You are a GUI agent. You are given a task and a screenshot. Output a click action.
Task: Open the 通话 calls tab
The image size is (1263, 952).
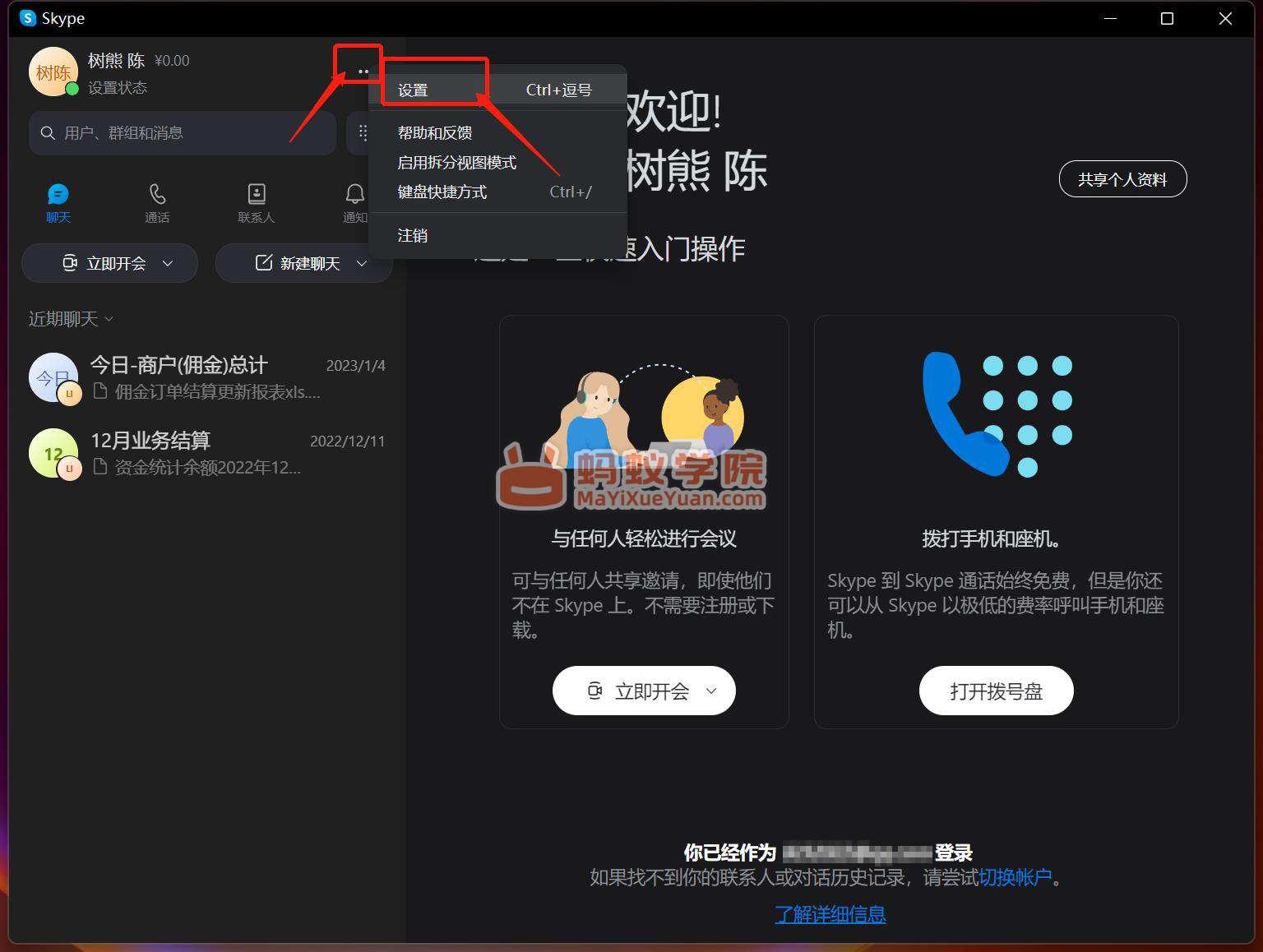157,203
